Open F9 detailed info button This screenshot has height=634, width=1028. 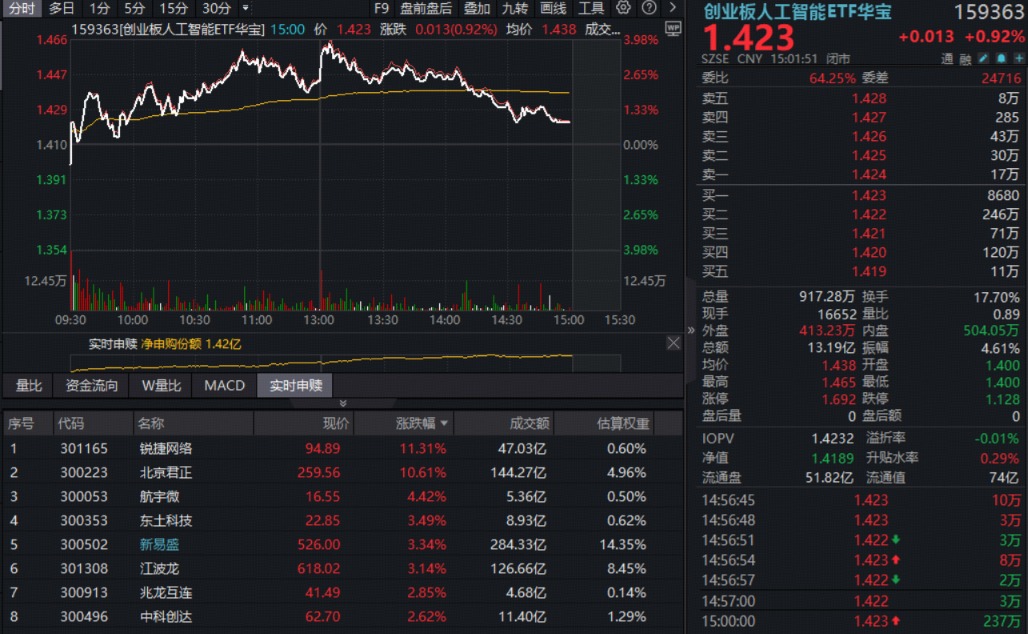pos(381,9)
